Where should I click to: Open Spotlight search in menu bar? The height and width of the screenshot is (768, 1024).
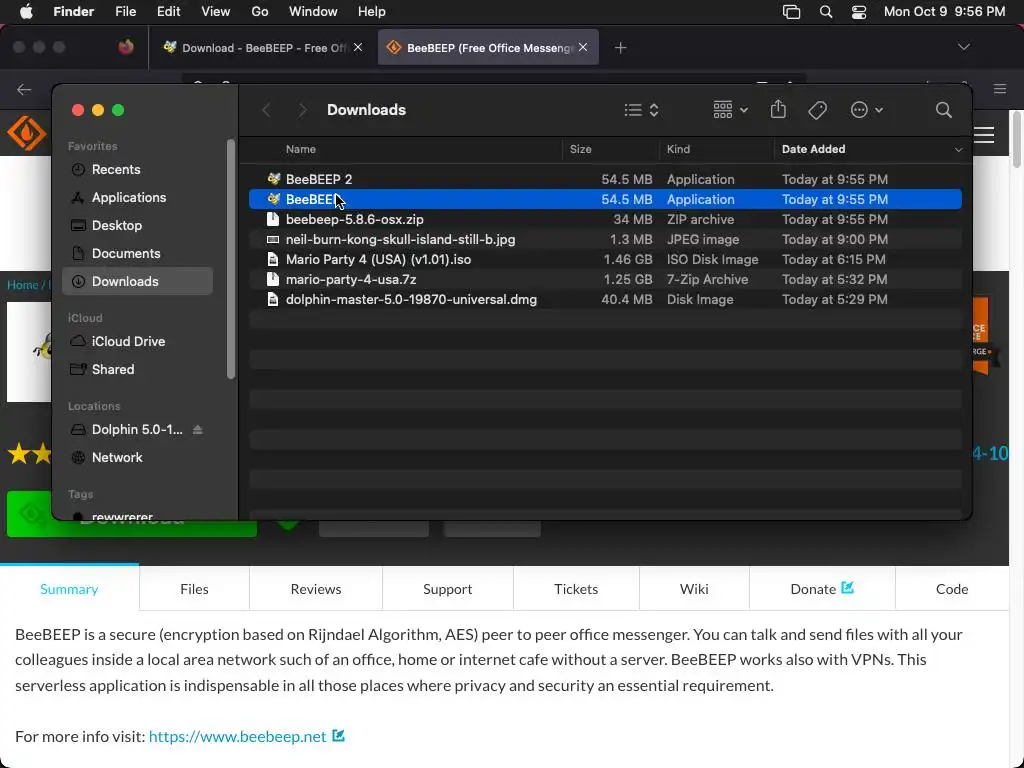pyautogui.click(x=825, y=12)
